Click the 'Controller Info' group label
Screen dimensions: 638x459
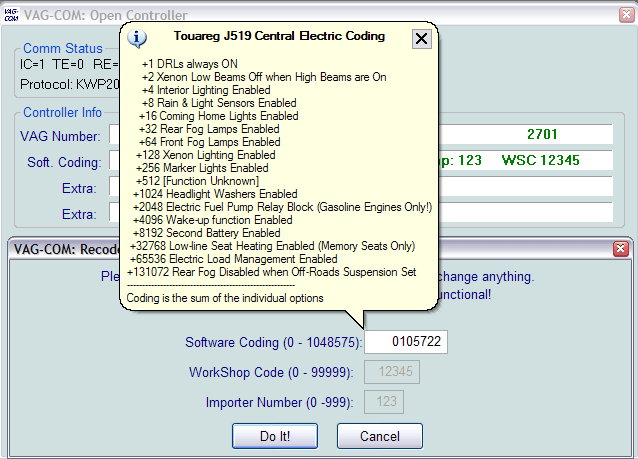point(62,112)
